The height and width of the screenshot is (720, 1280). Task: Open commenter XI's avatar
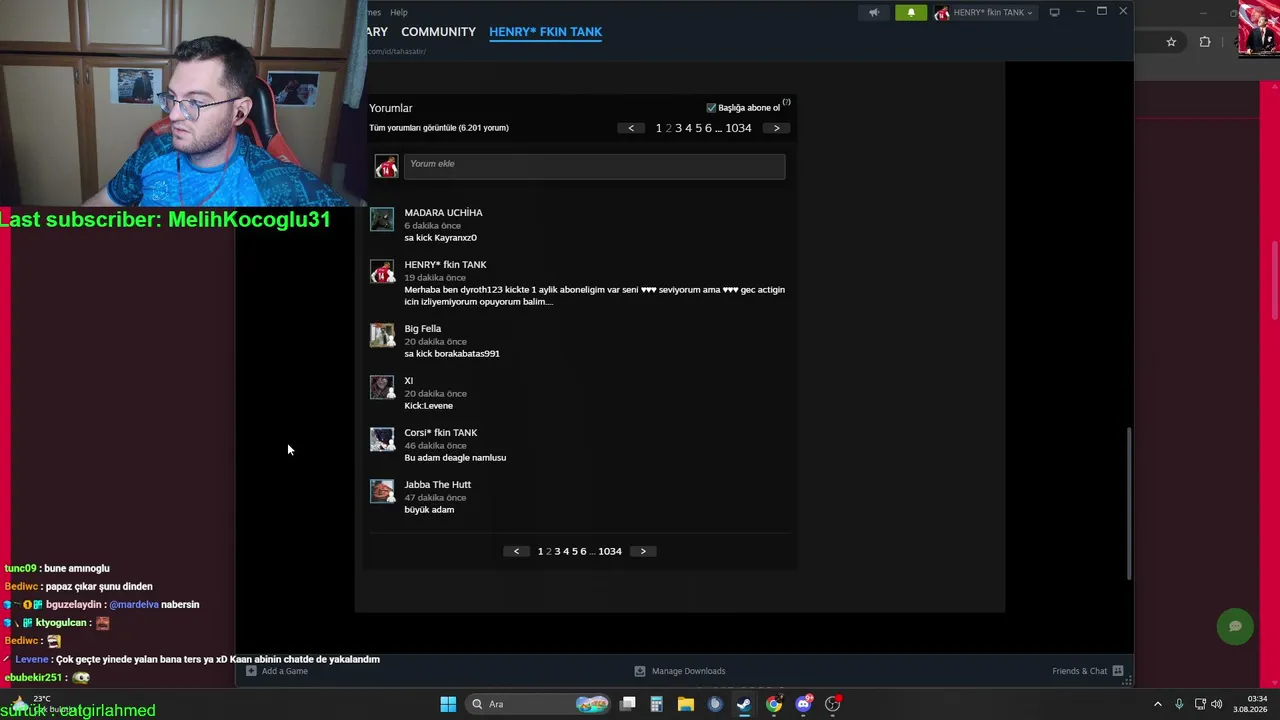(x=382, y=387)
